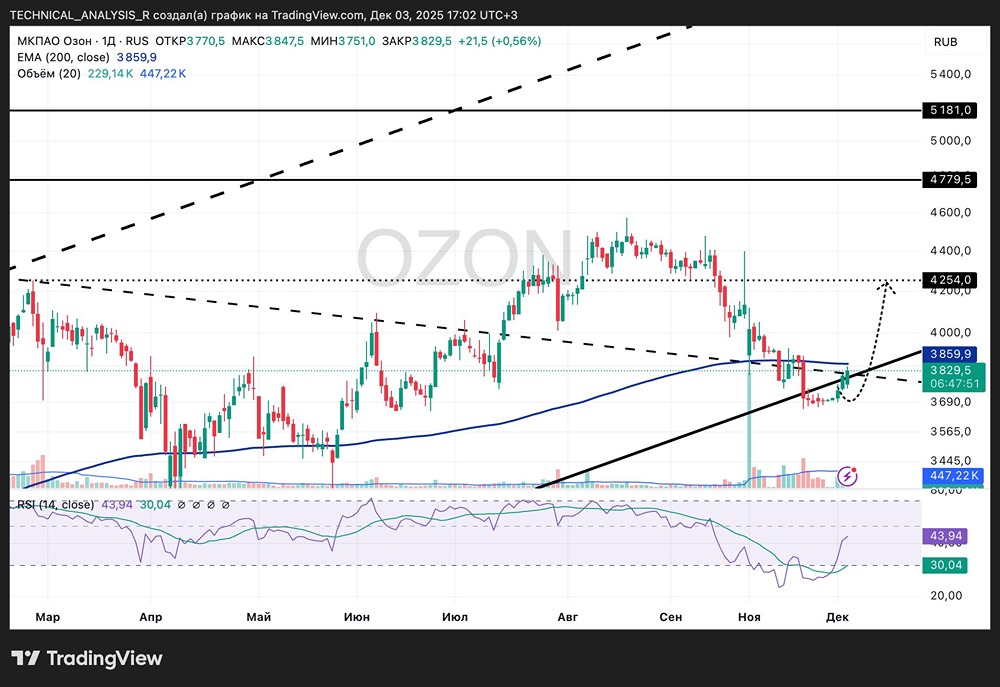Click the second ∅ icon in RSI legend

tap(197, 506)
